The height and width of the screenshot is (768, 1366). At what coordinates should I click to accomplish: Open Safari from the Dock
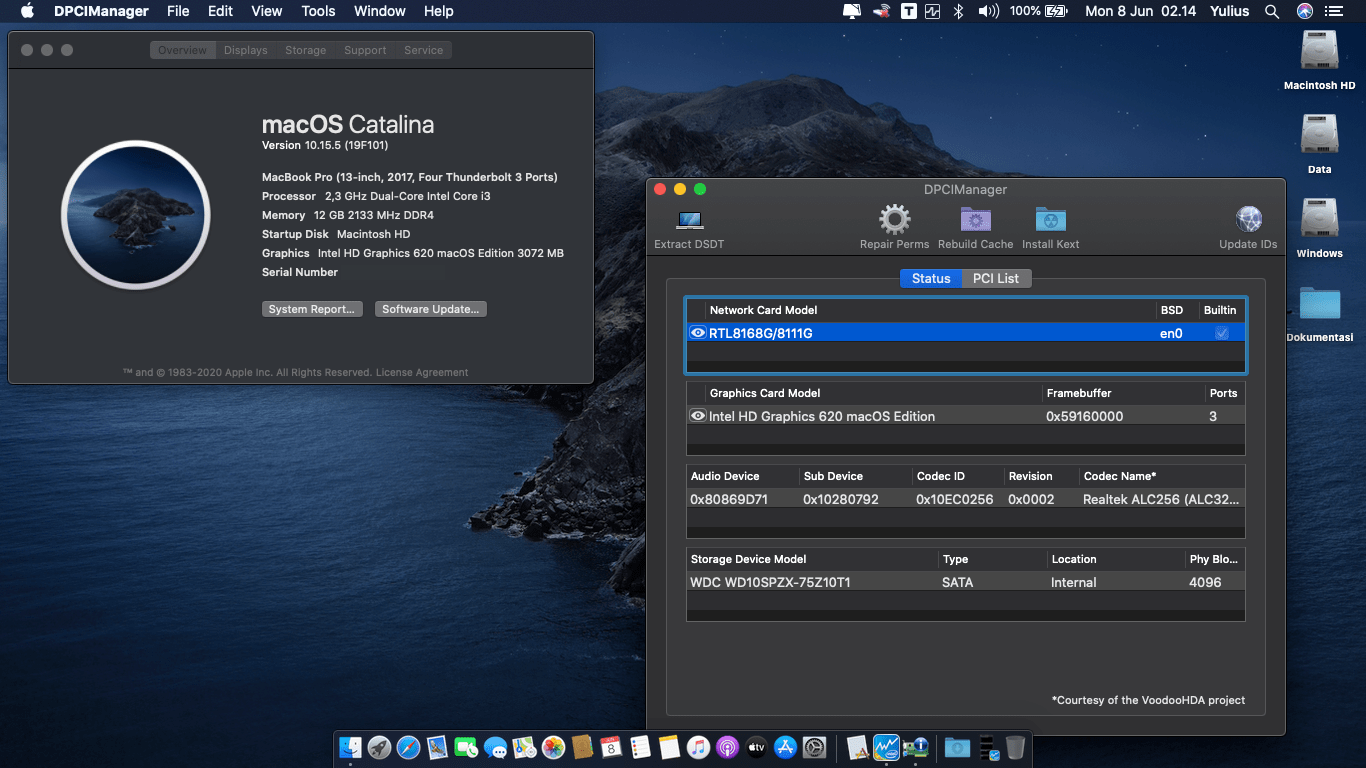coord(407,747)
